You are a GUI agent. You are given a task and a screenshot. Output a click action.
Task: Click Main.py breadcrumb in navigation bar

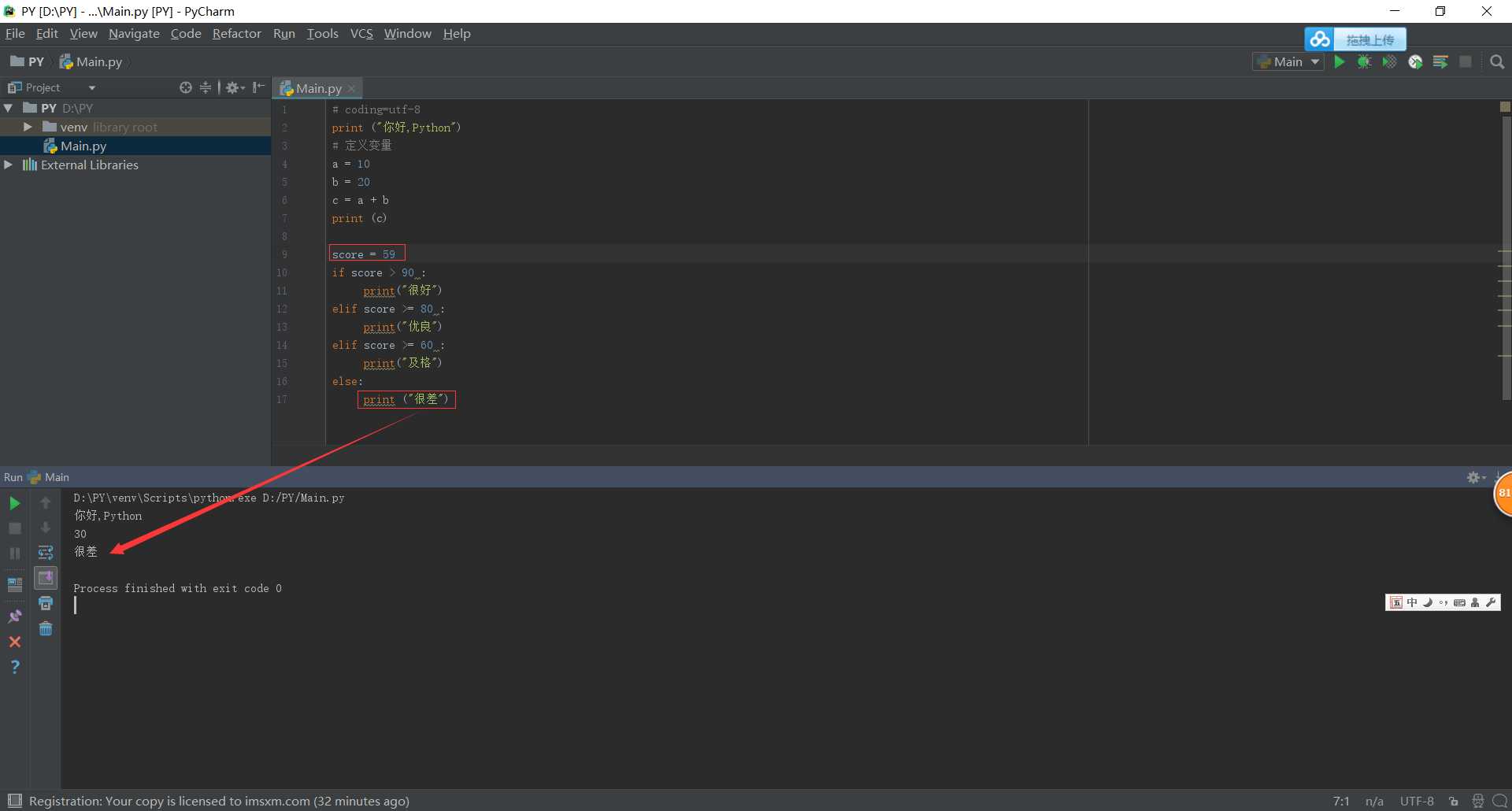(91, 61)
